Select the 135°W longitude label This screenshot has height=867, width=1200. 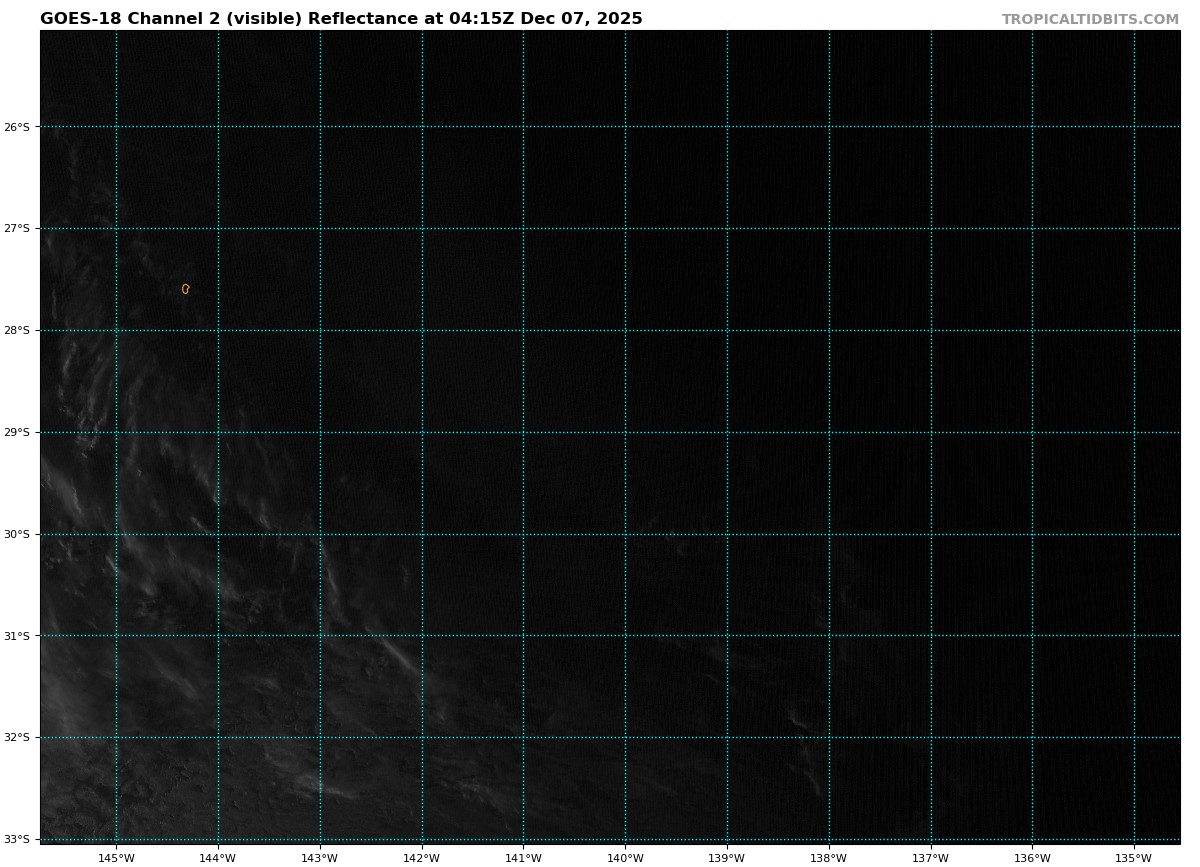pos(1134,858)
